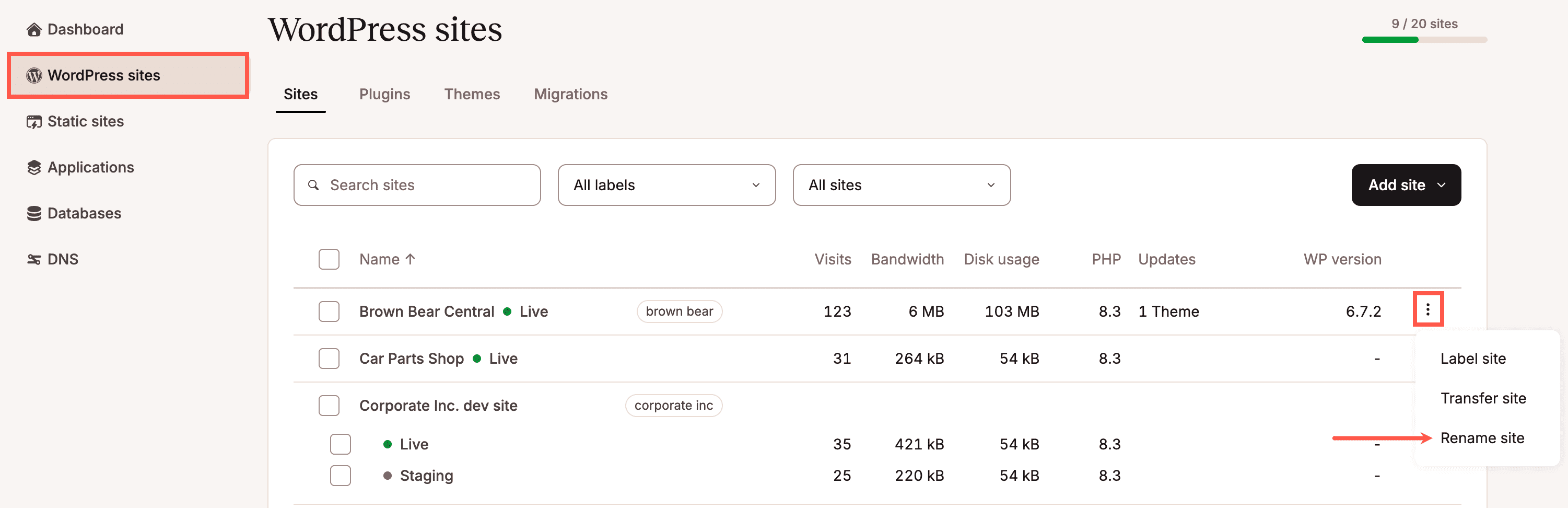Click the WordPress logo icon in sidebar
This screenshot has height=508, width=1568.
point(34,75)
